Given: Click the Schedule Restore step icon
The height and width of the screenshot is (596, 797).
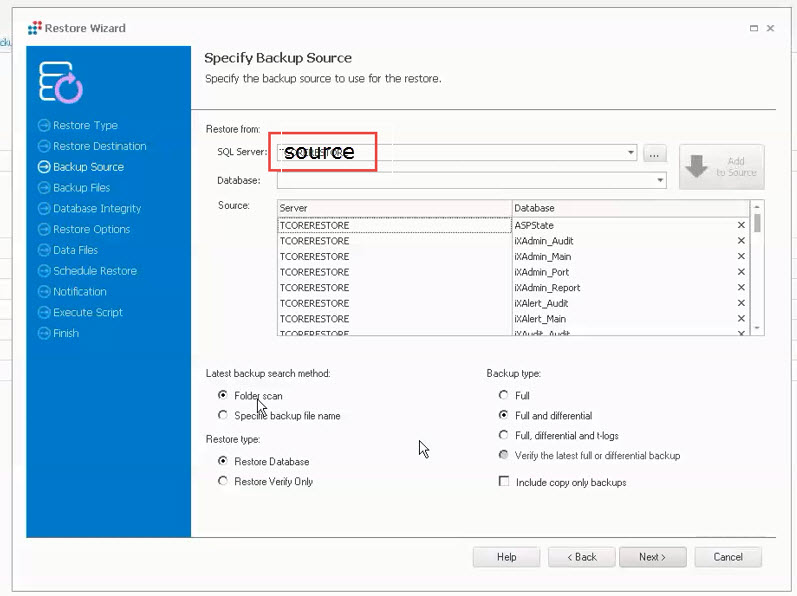Looking at the screenshot, I should (x=44, y=271).
